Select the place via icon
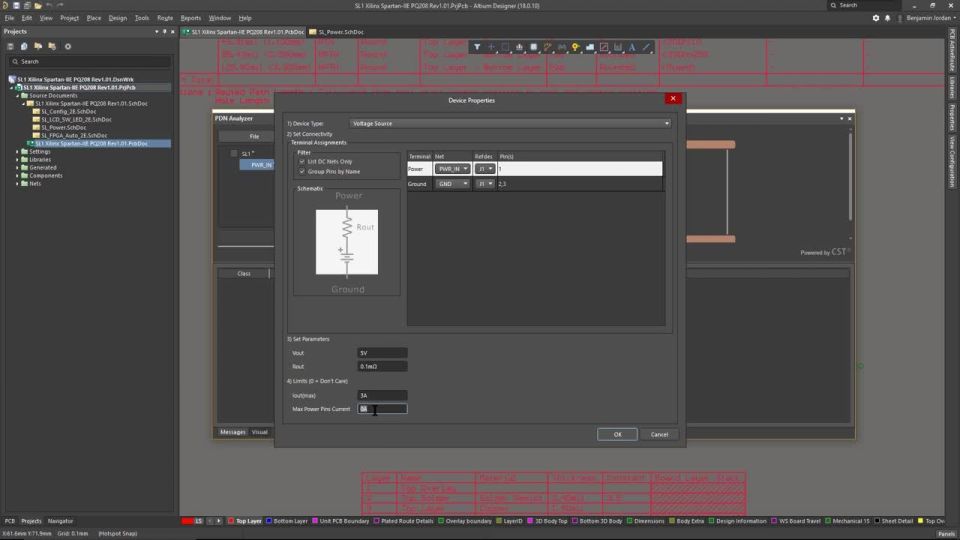Viewport: 960px width, 540px height. [576, 47]
